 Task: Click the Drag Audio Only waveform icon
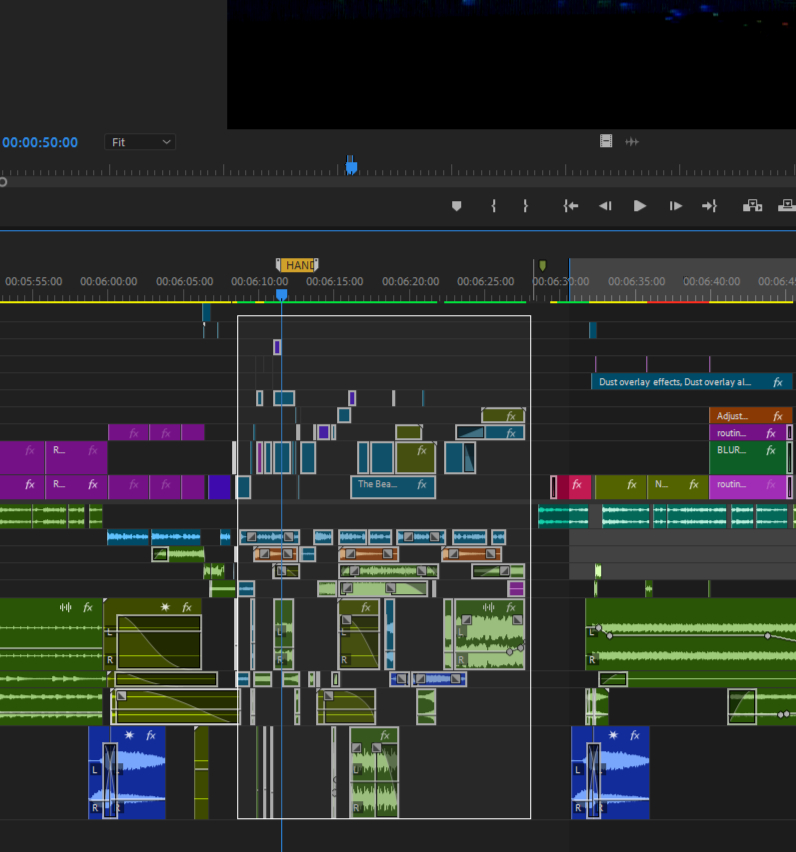[x=632, y=141]
